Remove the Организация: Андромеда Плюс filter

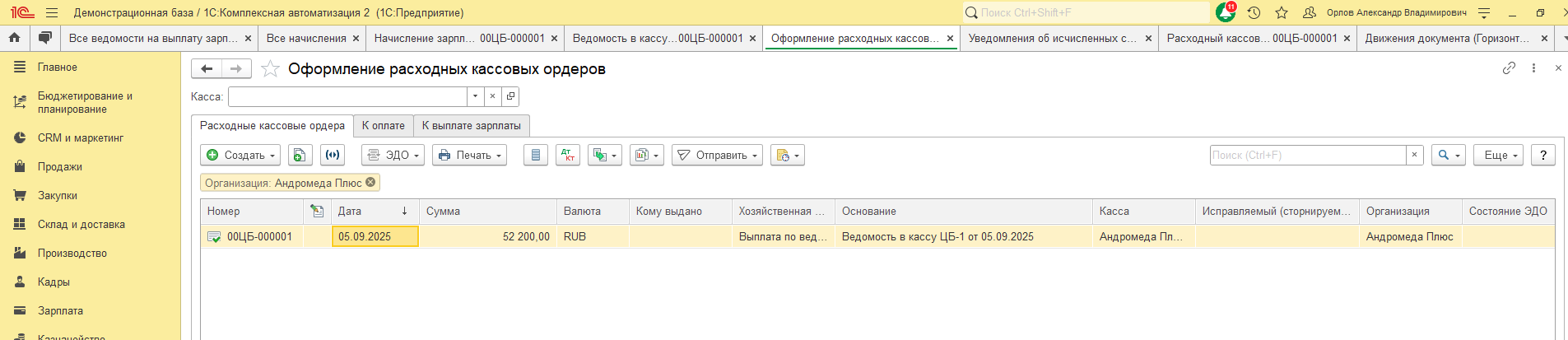click(370, 183)
